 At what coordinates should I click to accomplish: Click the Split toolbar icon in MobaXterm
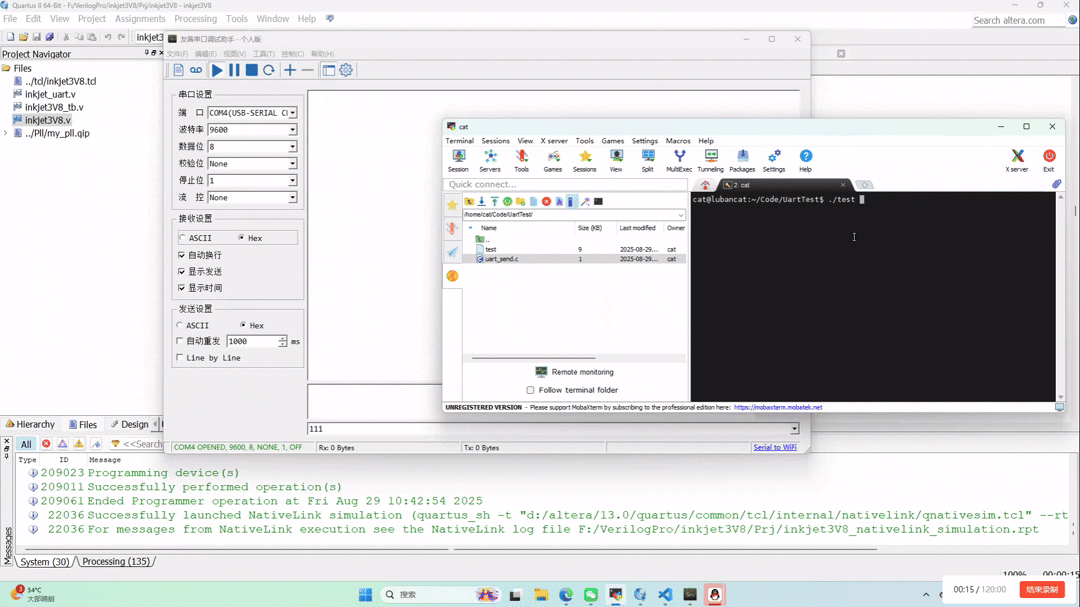click(647, 161)
